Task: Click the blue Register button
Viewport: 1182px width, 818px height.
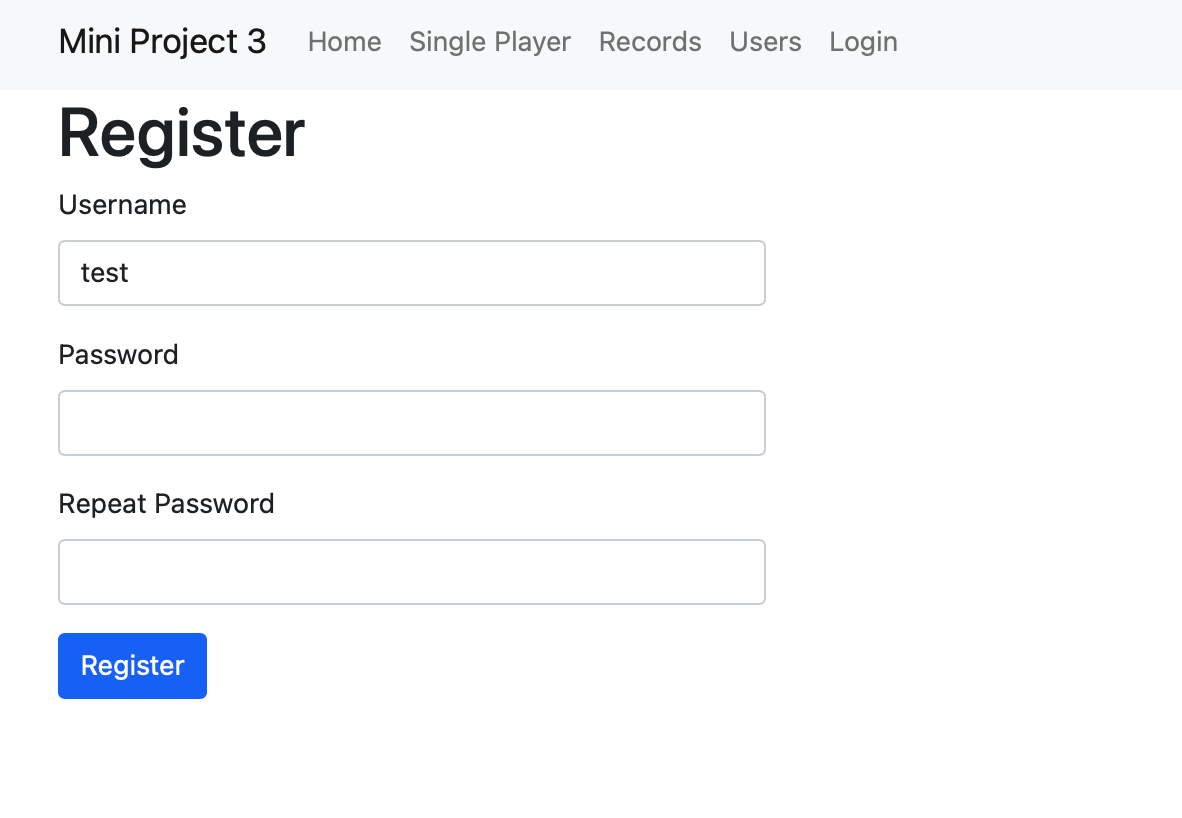Action: point(133,666)
